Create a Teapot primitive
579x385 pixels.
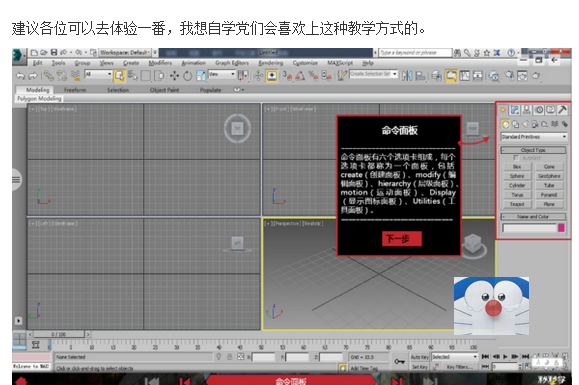click(x=517, y=204)
